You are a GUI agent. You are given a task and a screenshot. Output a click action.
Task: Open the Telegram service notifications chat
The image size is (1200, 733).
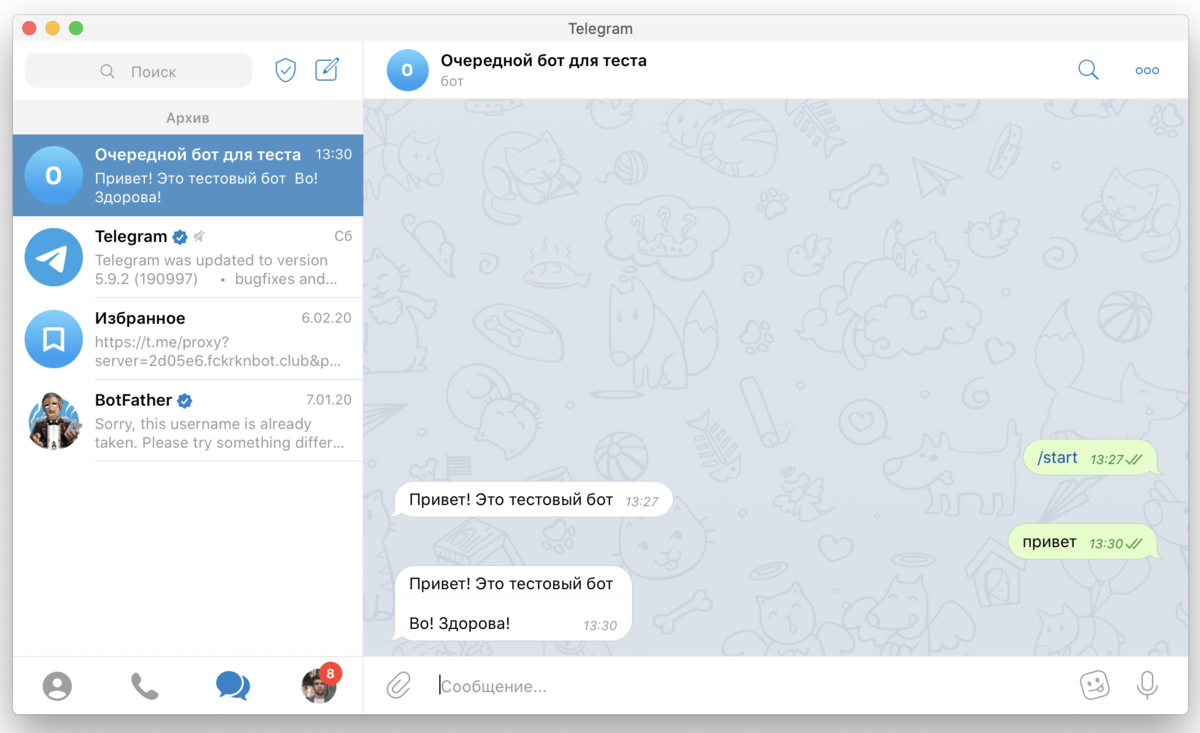(188, 258)
